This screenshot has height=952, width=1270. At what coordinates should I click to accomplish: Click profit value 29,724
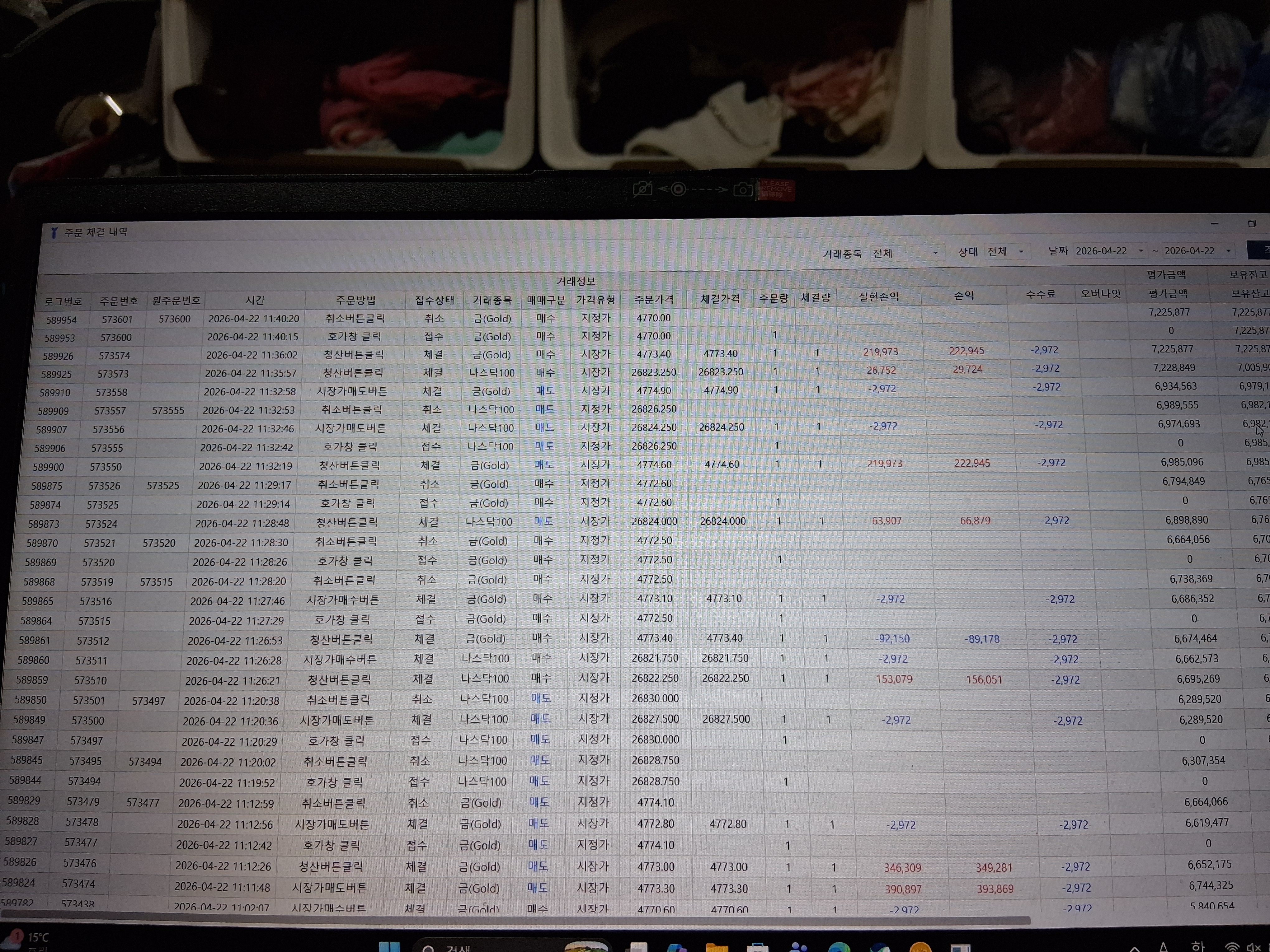(x=967, y=369)
